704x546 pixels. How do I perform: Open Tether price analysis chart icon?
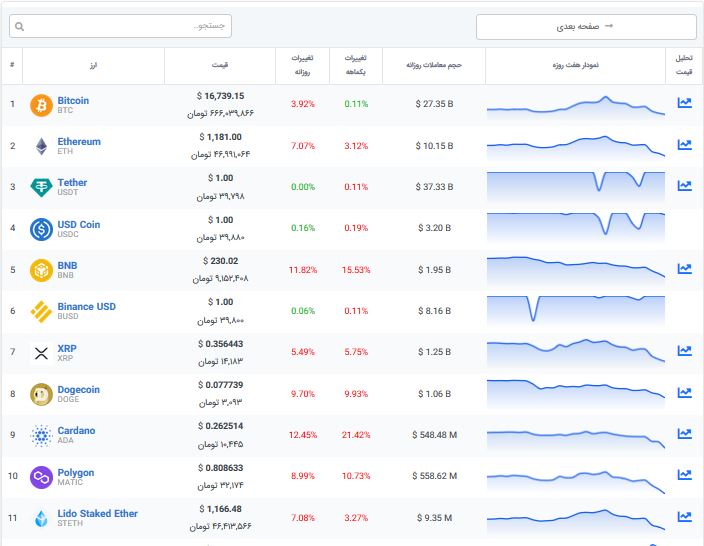(684, 185)
